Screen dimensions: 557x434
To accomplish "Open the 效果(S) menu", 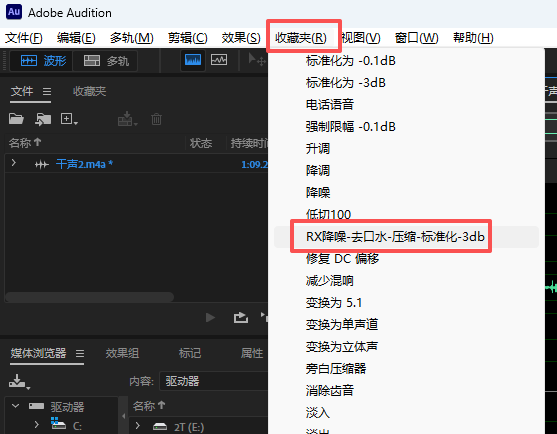I will click(241, 38).
